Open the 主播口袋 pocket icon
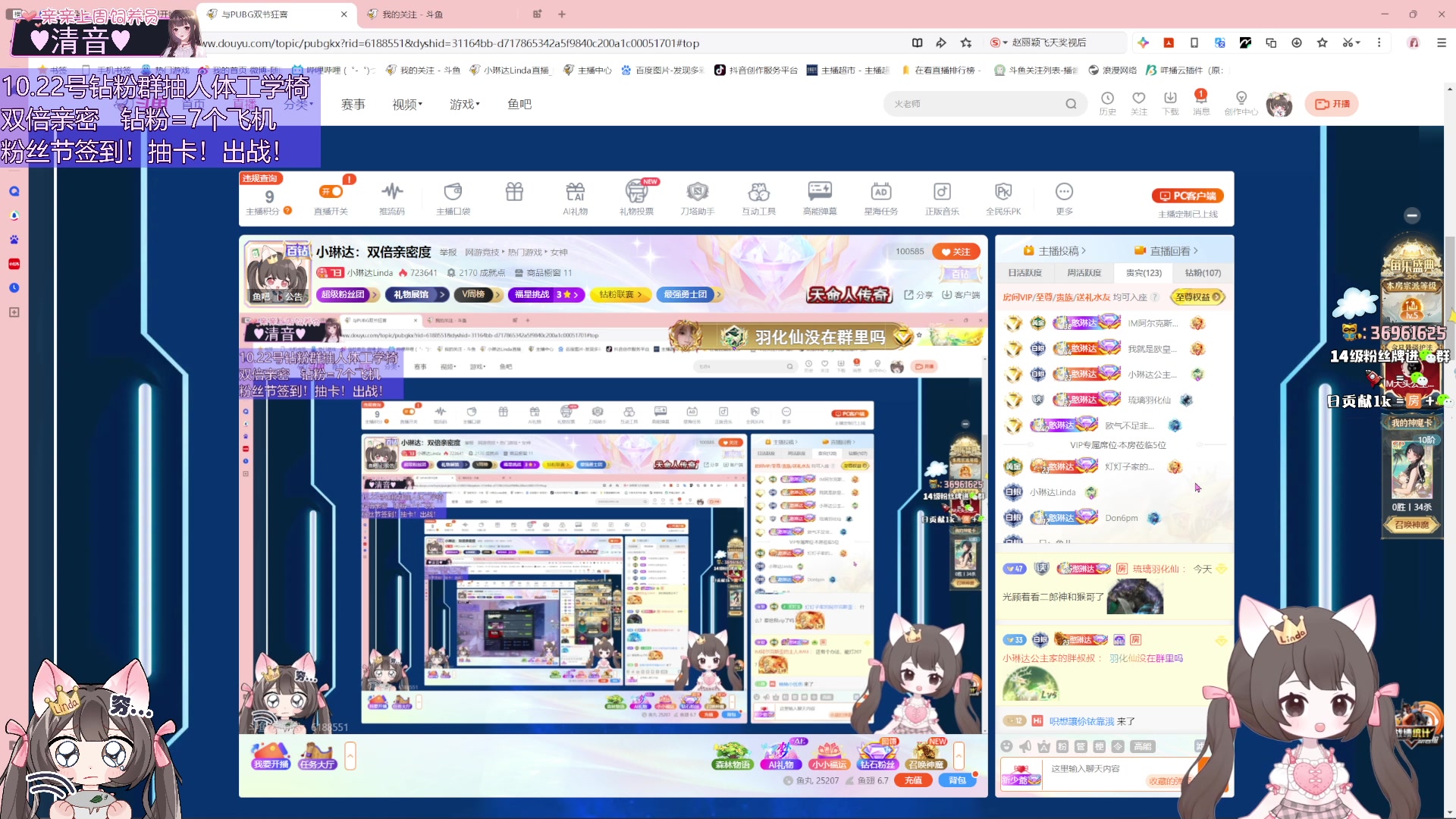This screenshot has width=1456, height=819. tap(453, 198)
